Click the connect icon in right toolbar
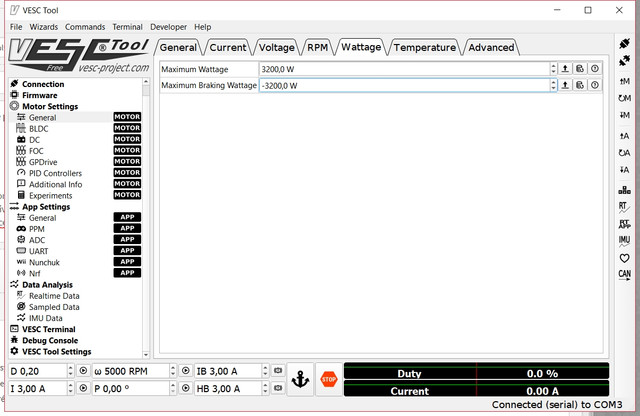This screenshot has height=416, width=640. point(624,44)
